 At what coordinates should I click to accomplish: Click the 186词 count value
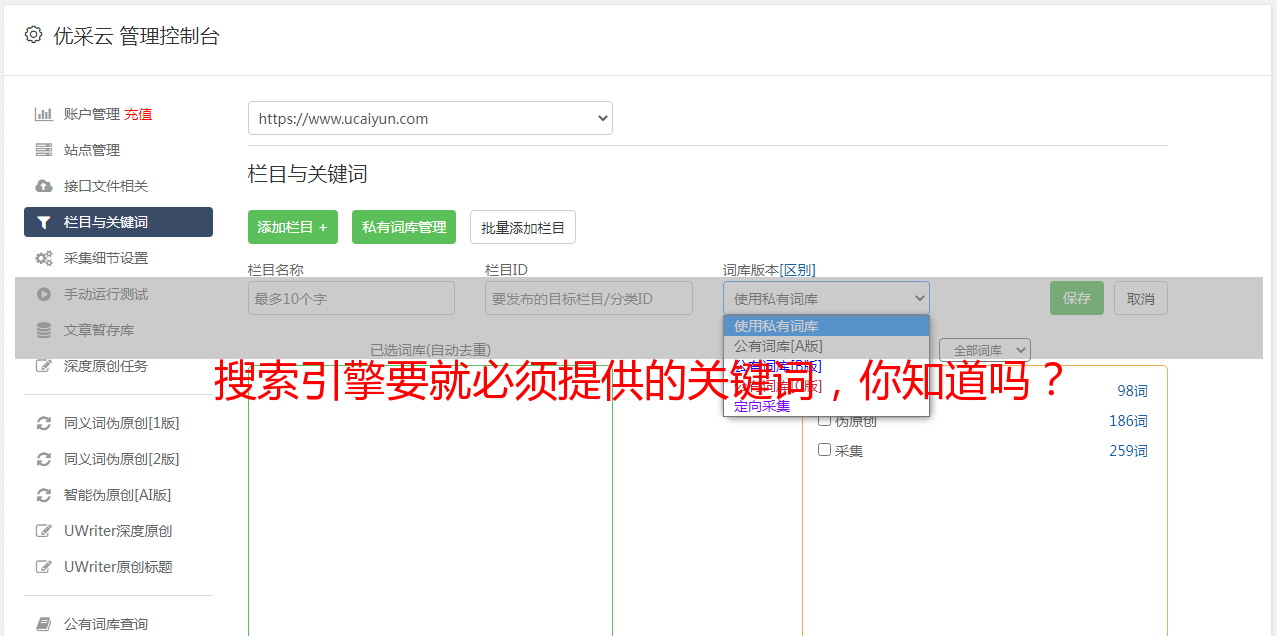1128,421
